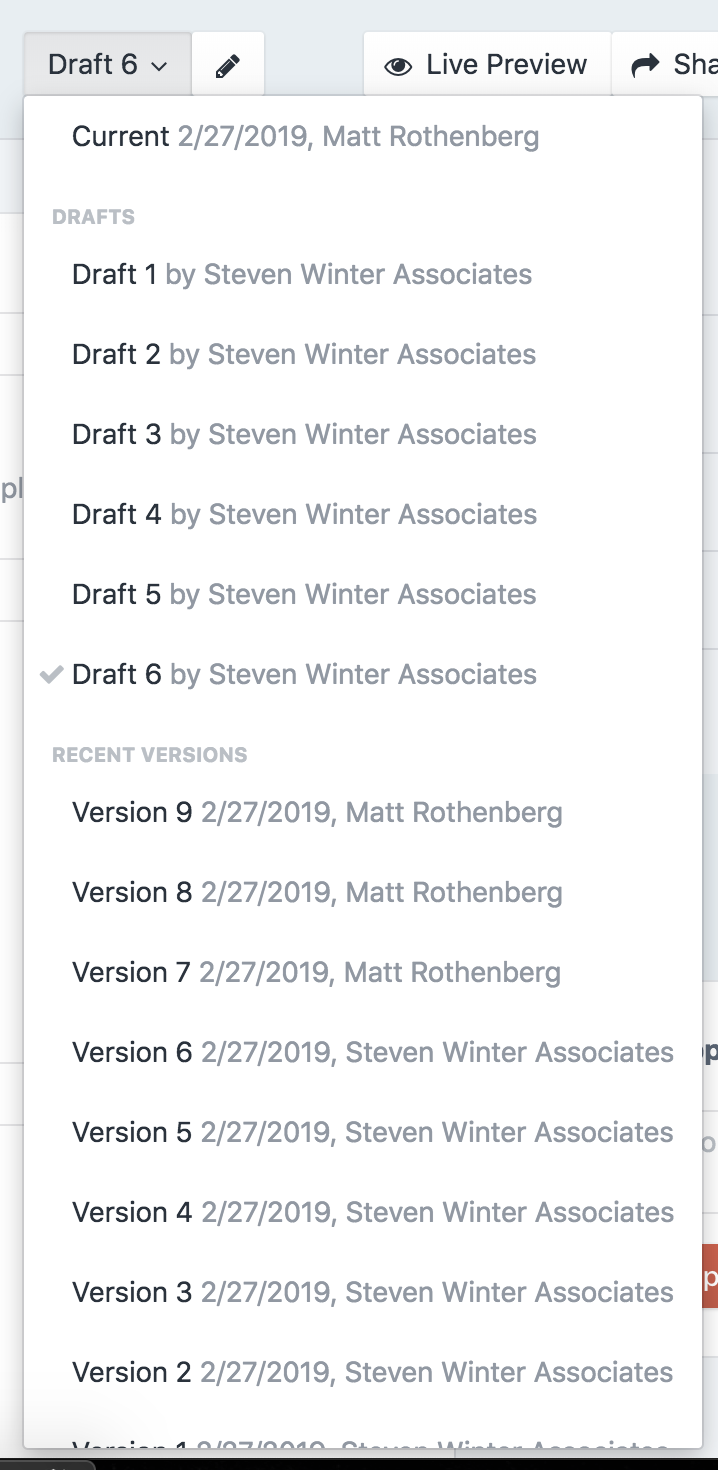The width and height of the screenshot is (718, 1470).
Task: Open the Draft 6 version dropdown
Action: tap(105, 63)
